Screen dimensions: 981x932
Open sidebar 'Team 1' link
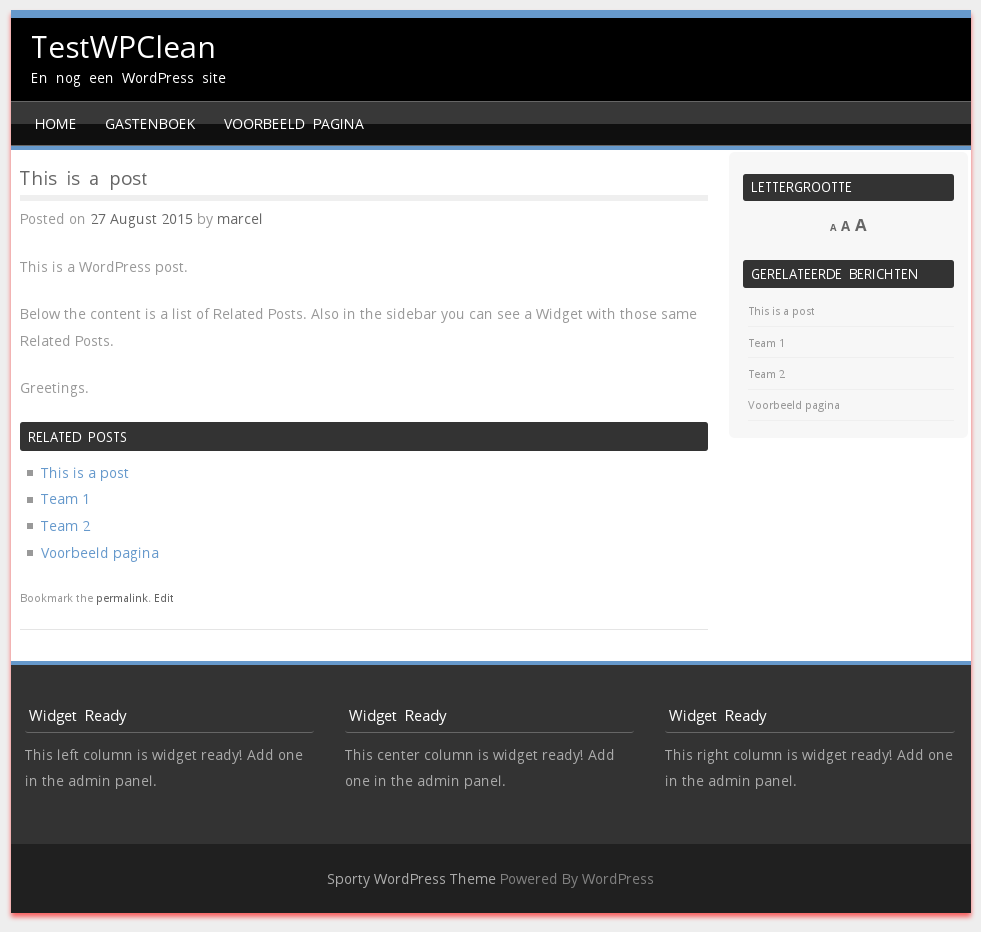click(x=766, y=343)
